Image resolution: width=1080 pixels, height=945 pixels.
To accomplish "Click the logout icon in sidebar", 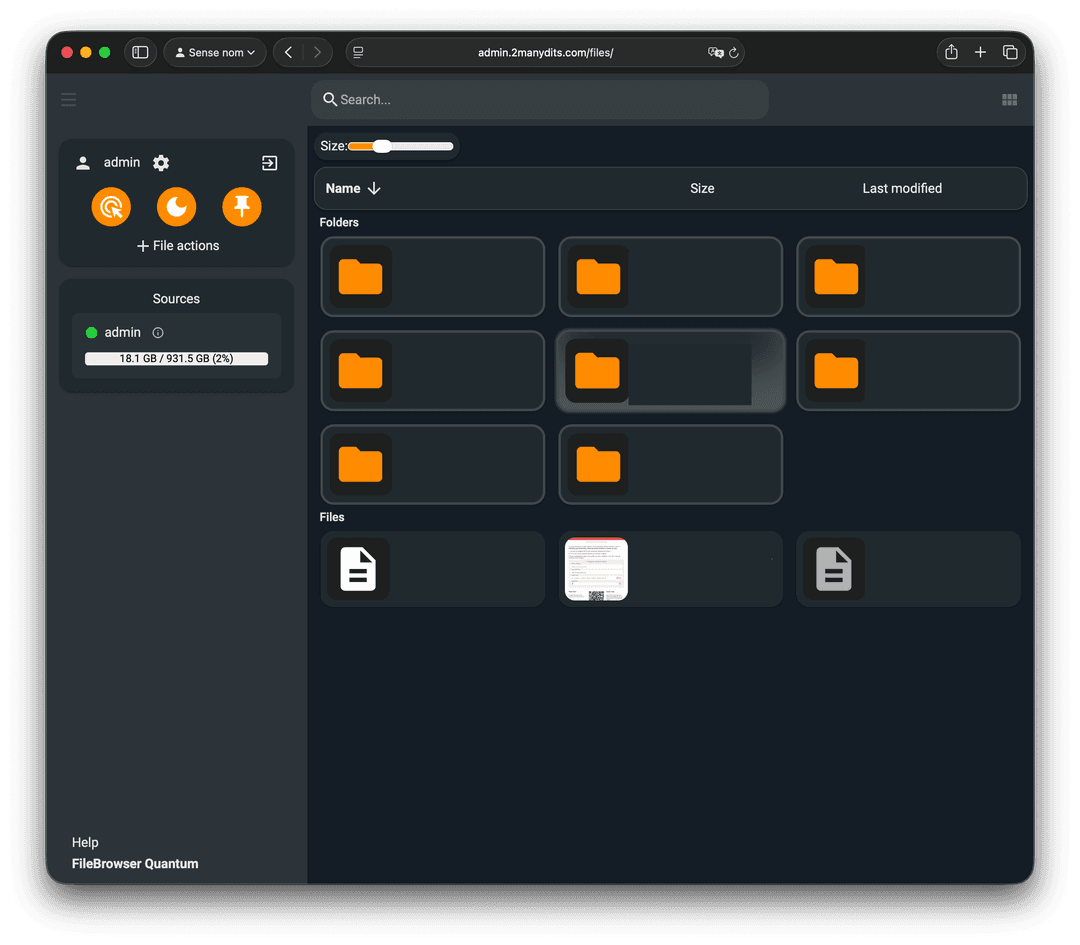I will click(x=269, y=163).
